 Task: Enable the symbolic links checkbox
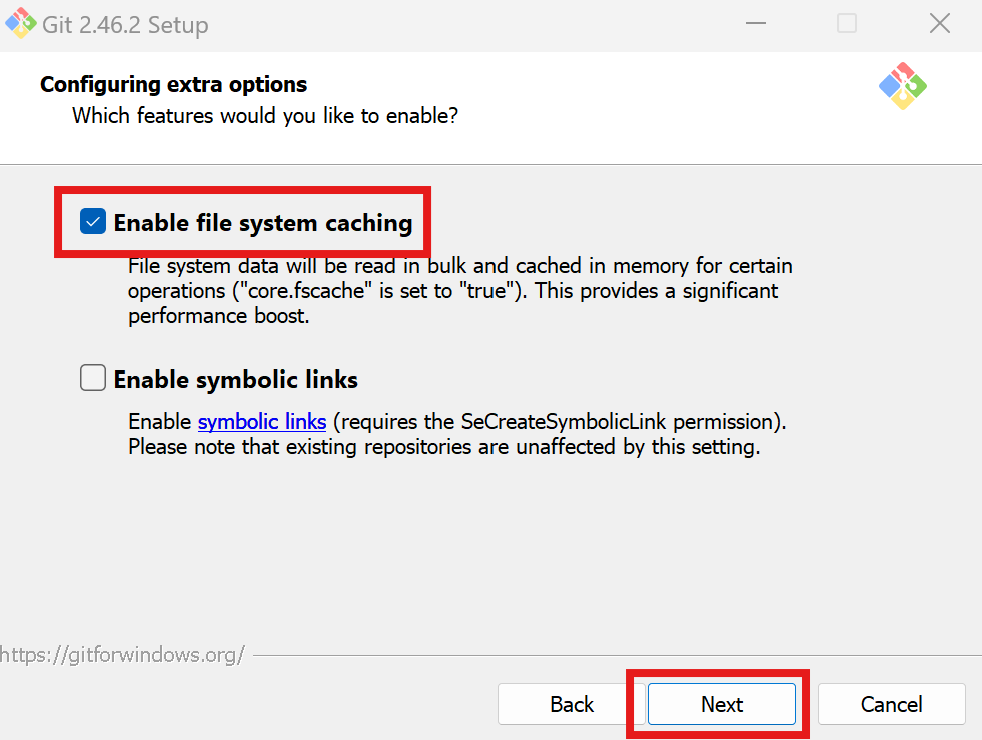(x=93, y=378)
